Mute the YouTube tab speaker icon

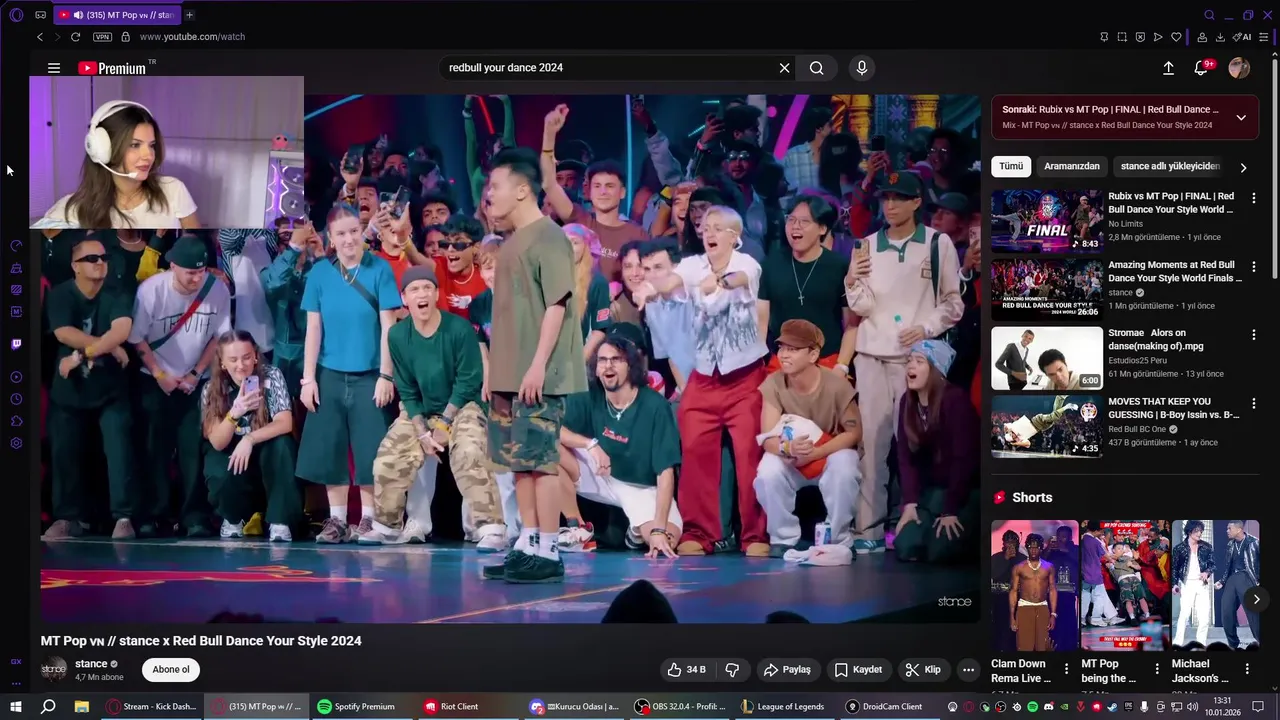[x=78, y=15]
